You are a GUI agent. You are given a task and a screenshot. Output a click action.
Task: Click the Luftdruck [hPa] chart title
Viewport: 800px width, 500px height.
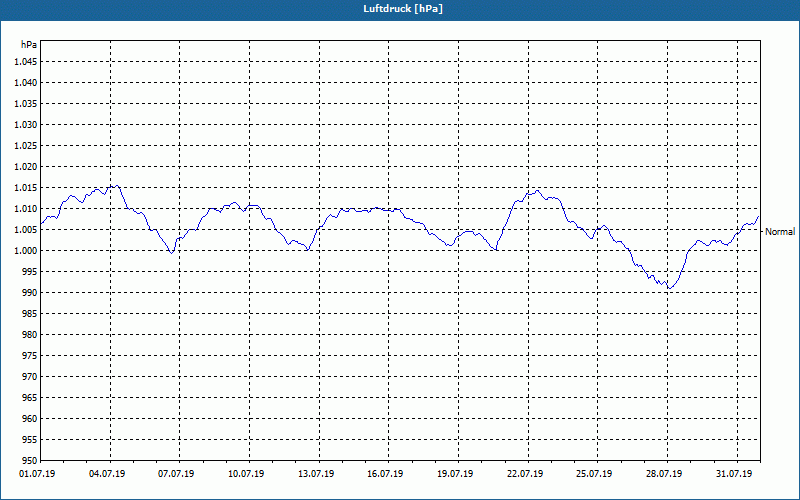[x=403, y=9]
